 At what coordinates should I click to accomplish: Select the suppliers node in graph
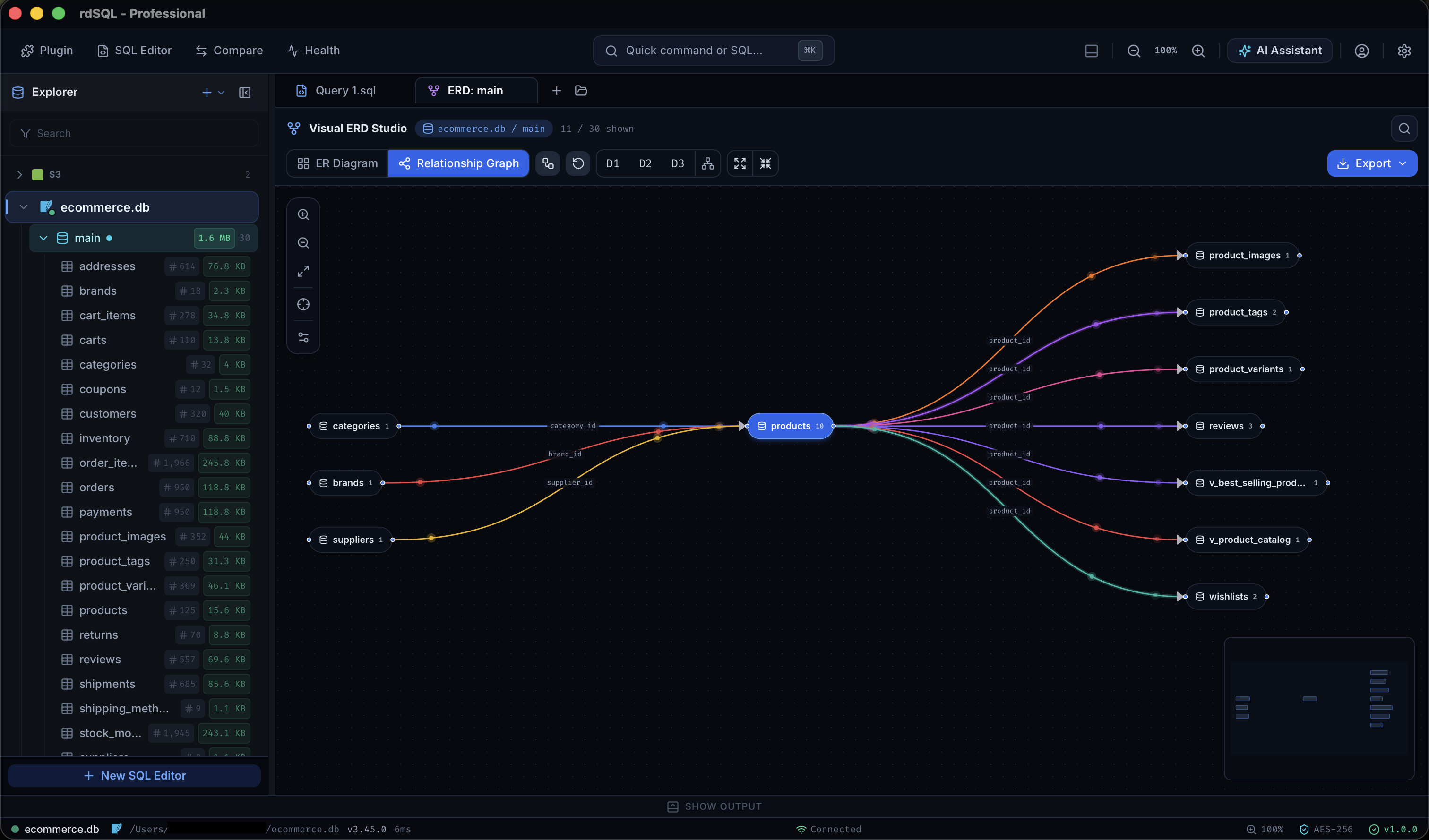tap(351, 540)
